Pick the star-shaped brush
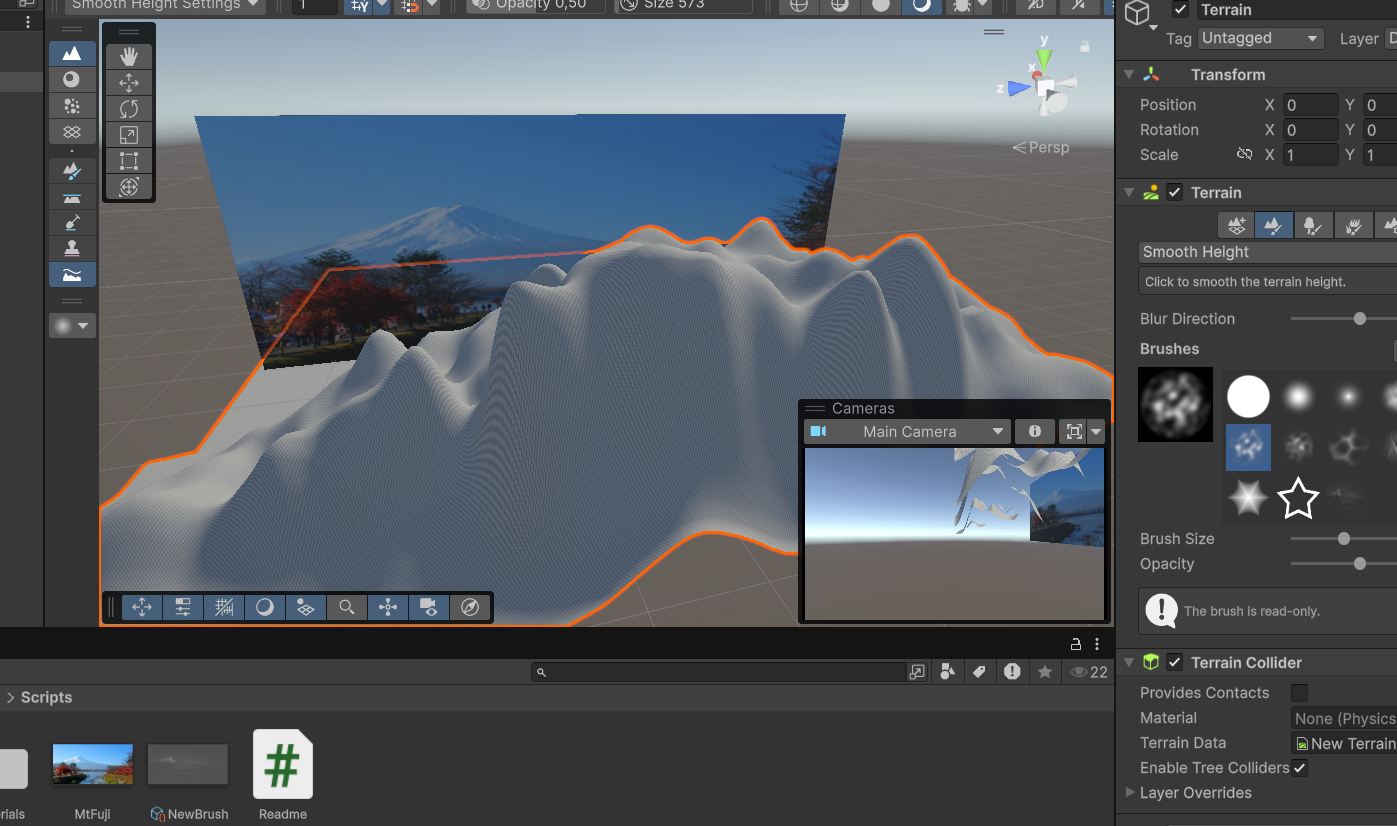Viewport: 1397px width, 826px height. click(1297, 498)
